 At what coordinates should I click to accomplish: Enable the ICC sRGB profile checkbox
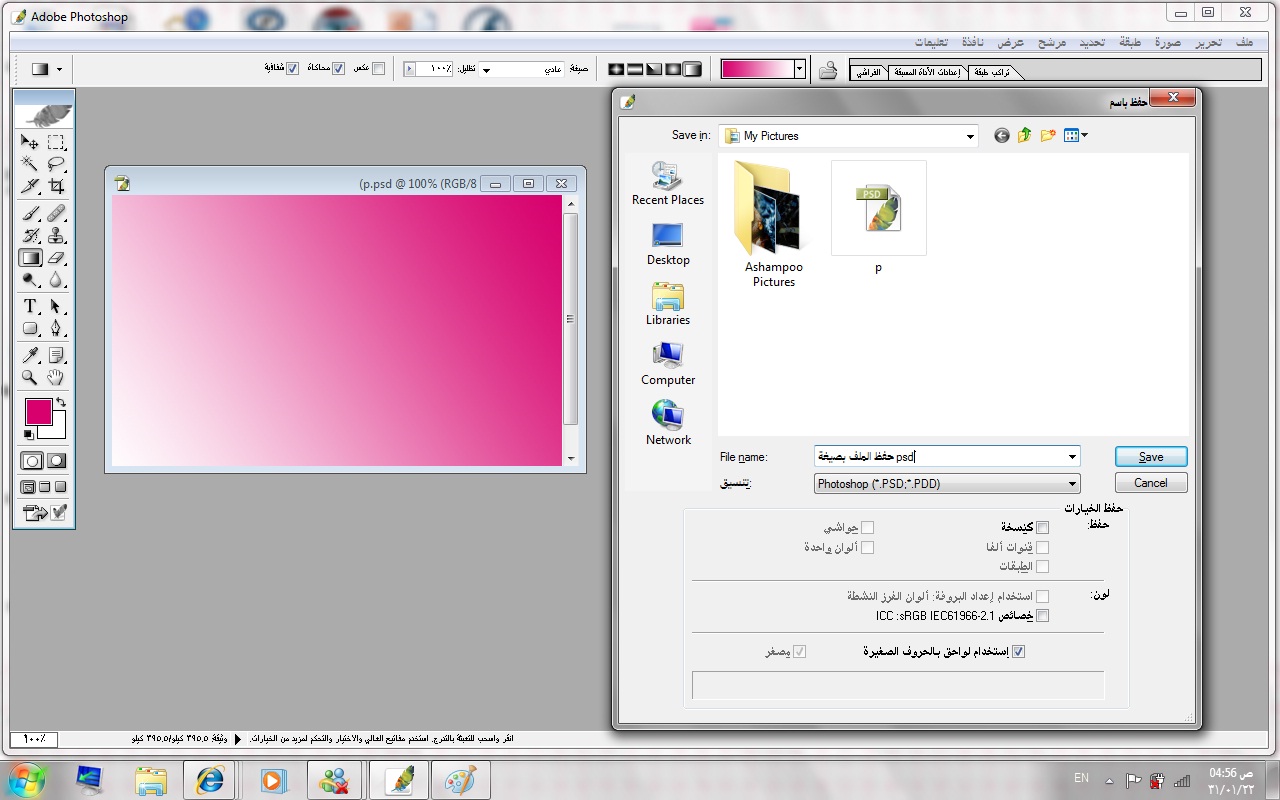1043,616
